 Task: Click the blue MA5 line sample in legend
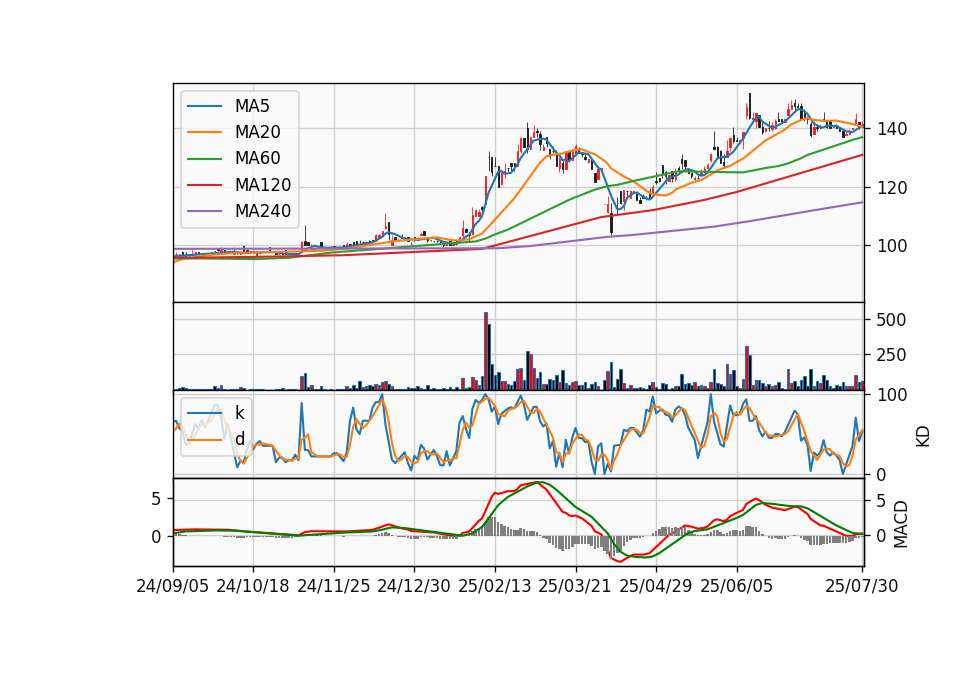[x=204, y=106]
